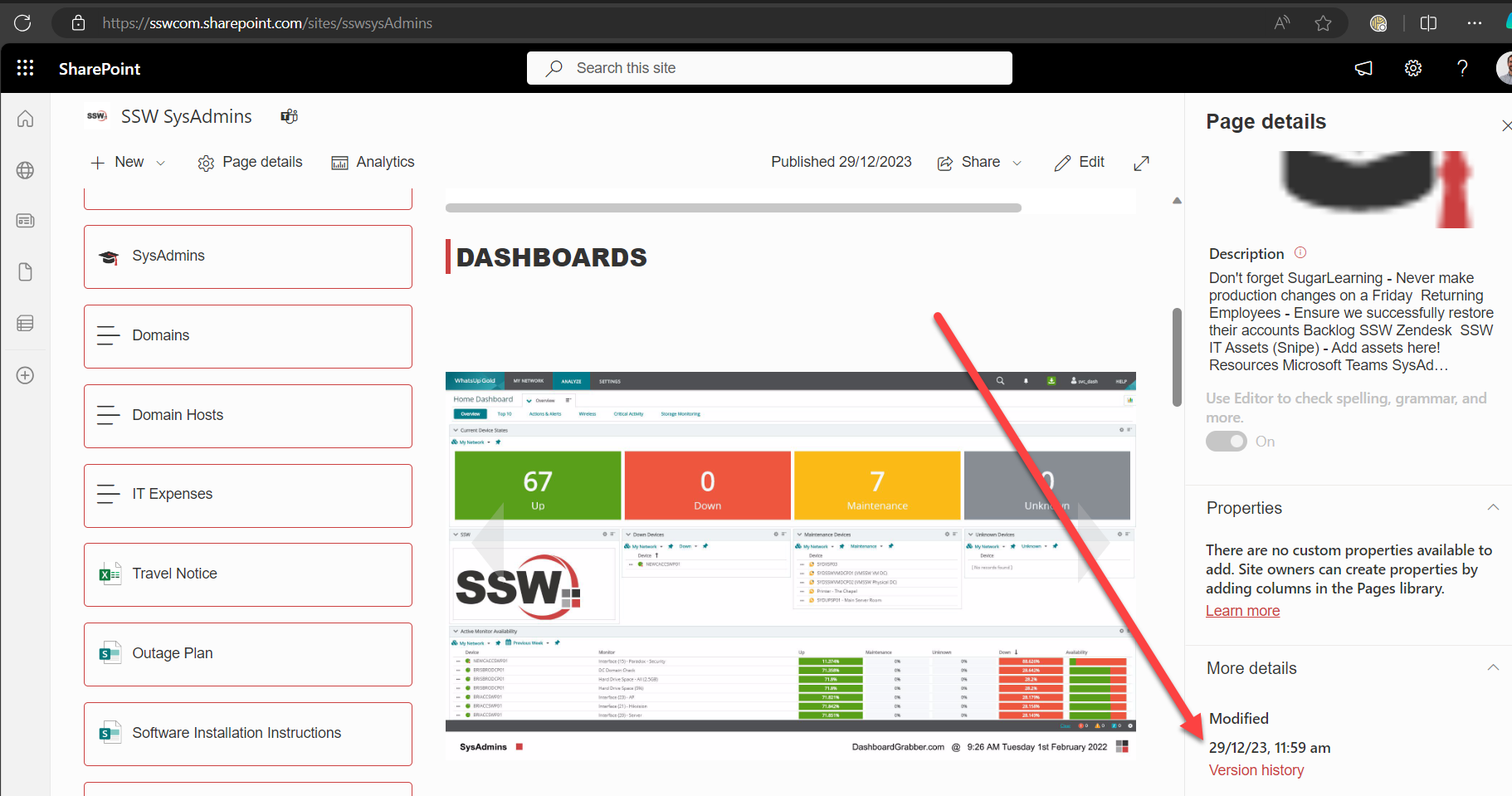Open the Version history link
This screenshot has height=796, width=1512.
[x=1256, y=770]
